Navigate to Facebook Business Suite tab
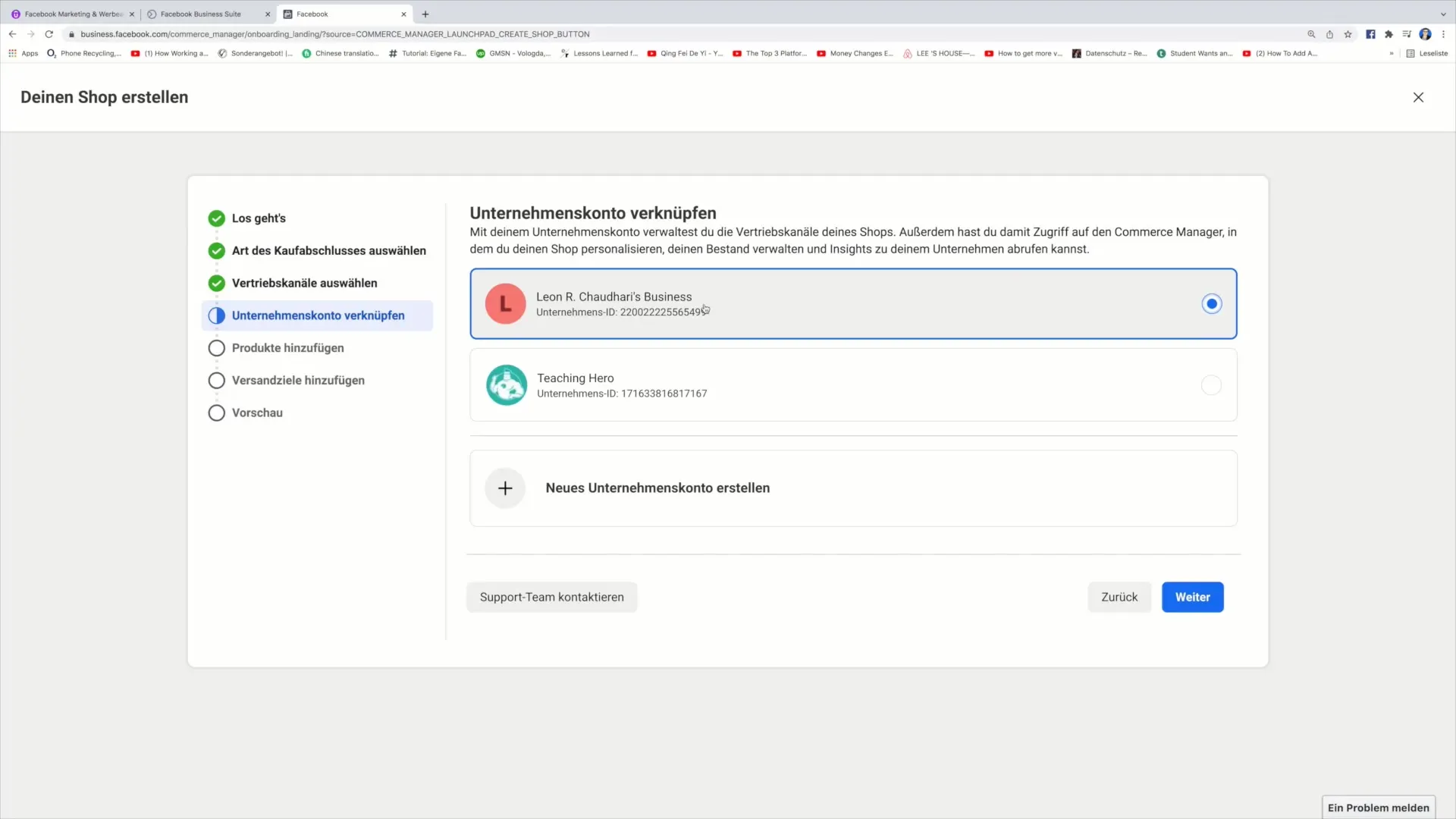 coord(200,14)
